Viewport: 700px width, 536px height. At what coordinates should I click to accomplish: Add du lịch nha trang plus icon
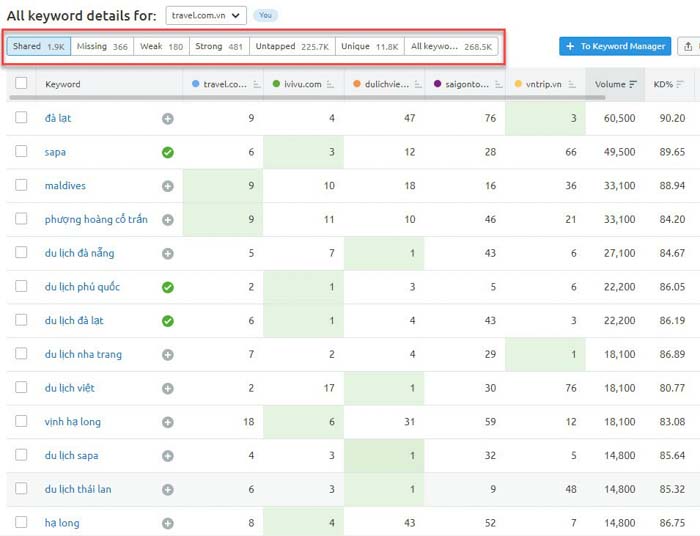tap(168, 355)
